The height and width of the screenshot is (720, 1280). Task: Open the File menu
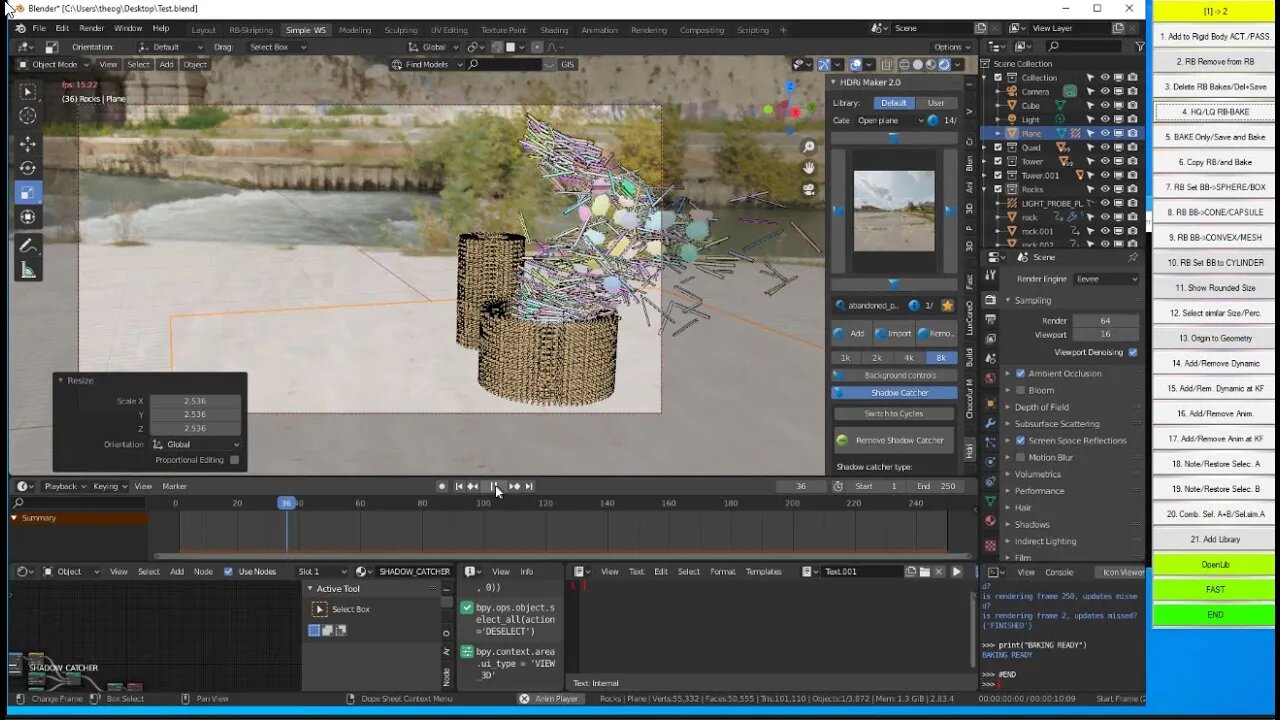coord(39,29)
